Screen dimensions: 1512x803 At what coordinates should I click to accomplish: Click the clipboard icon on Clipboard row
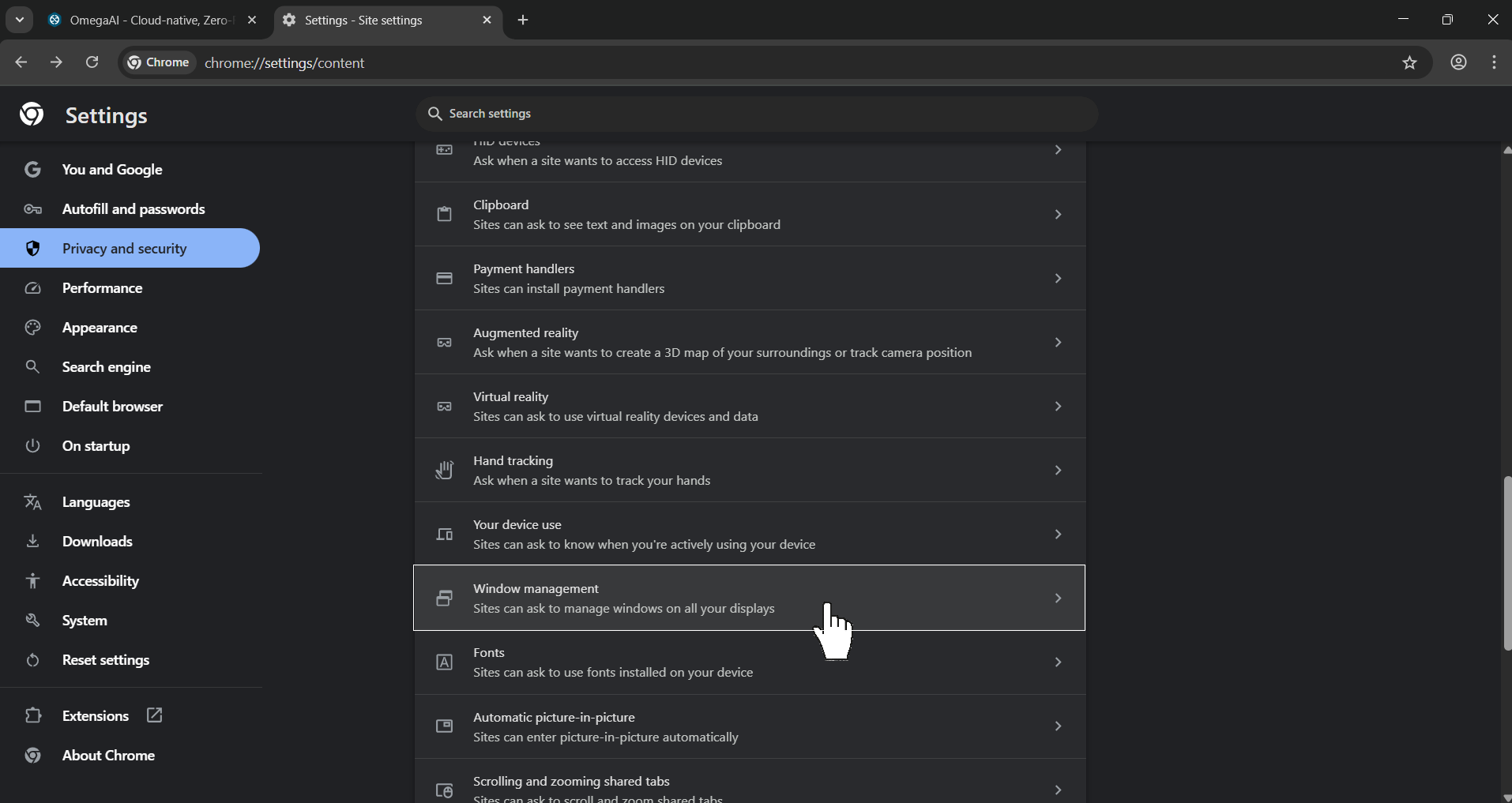coord(445,214)
